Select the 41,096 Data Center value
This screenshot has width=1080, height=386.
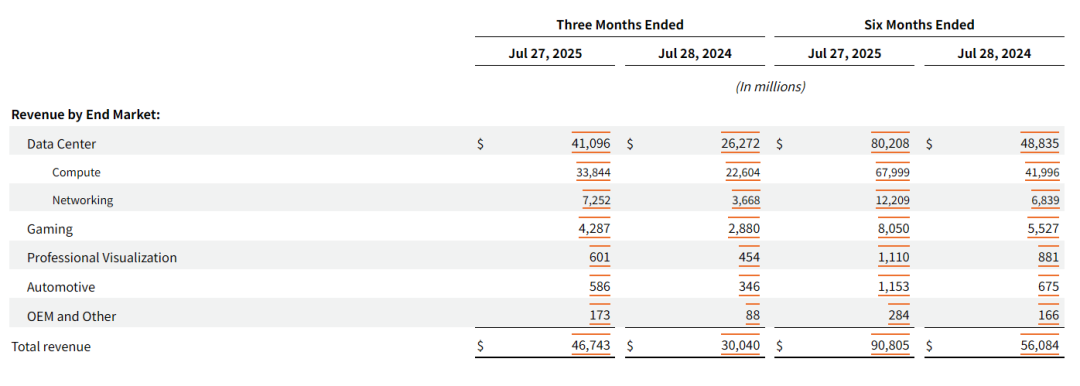coord(591,144)
